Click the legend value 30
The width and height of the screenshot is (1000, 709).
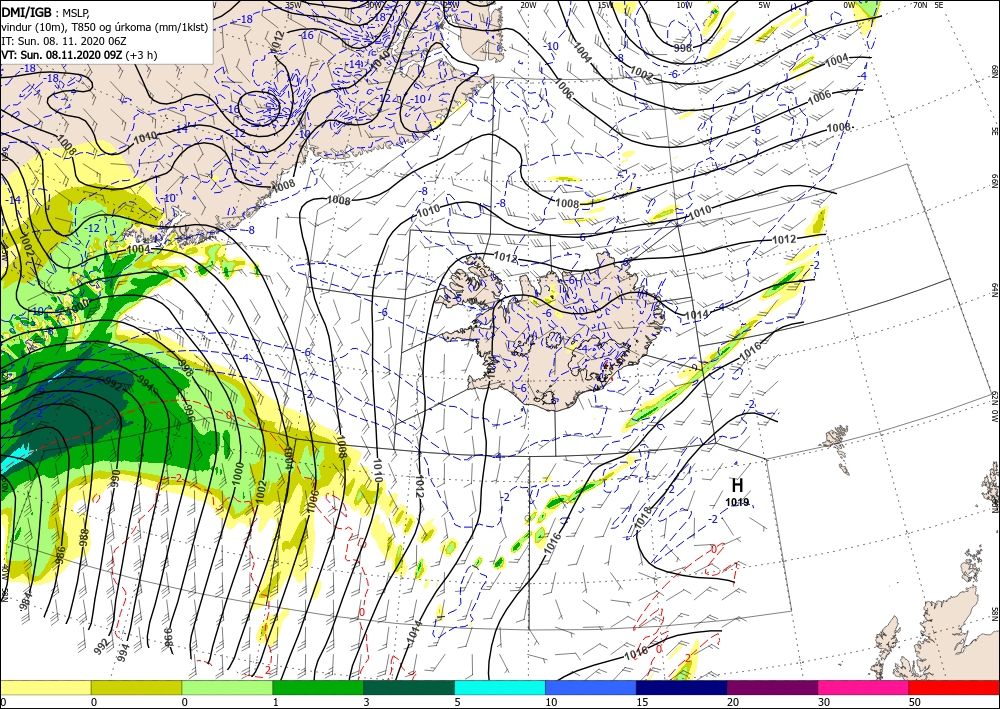tap(824, 702)
